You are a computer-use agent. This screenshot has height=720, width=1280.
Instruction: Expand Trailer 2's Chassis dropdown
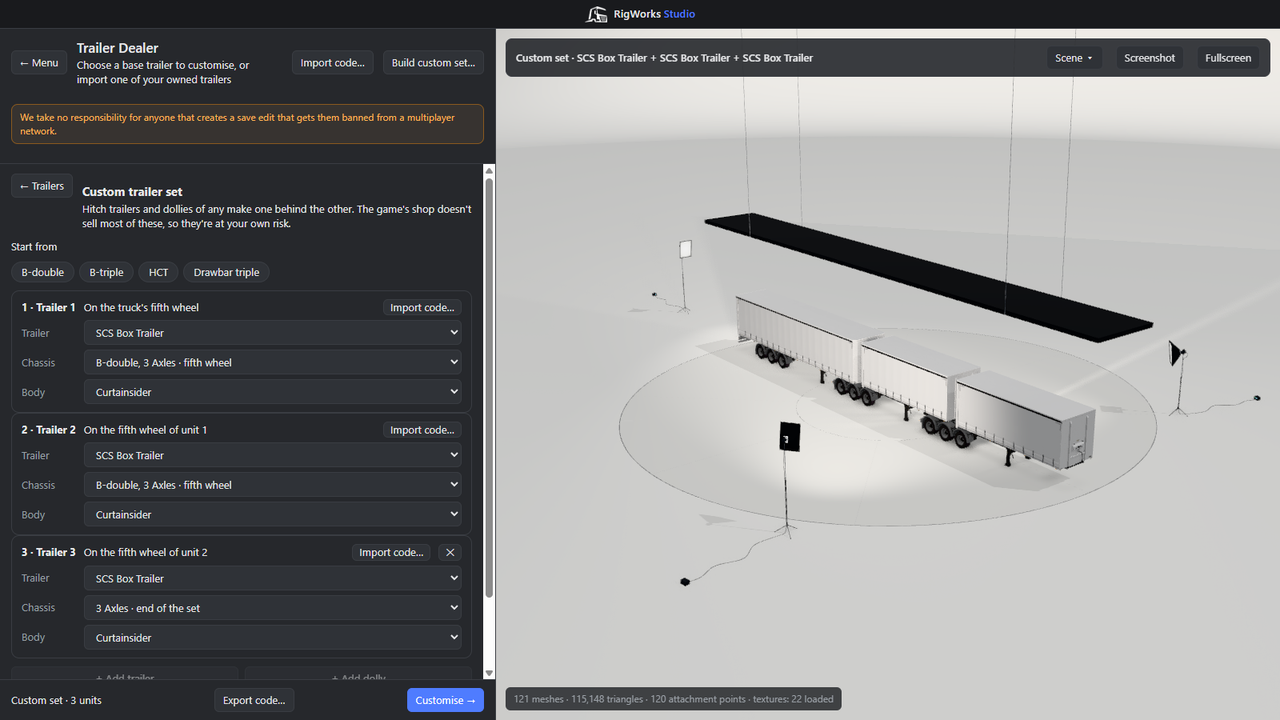273,485
